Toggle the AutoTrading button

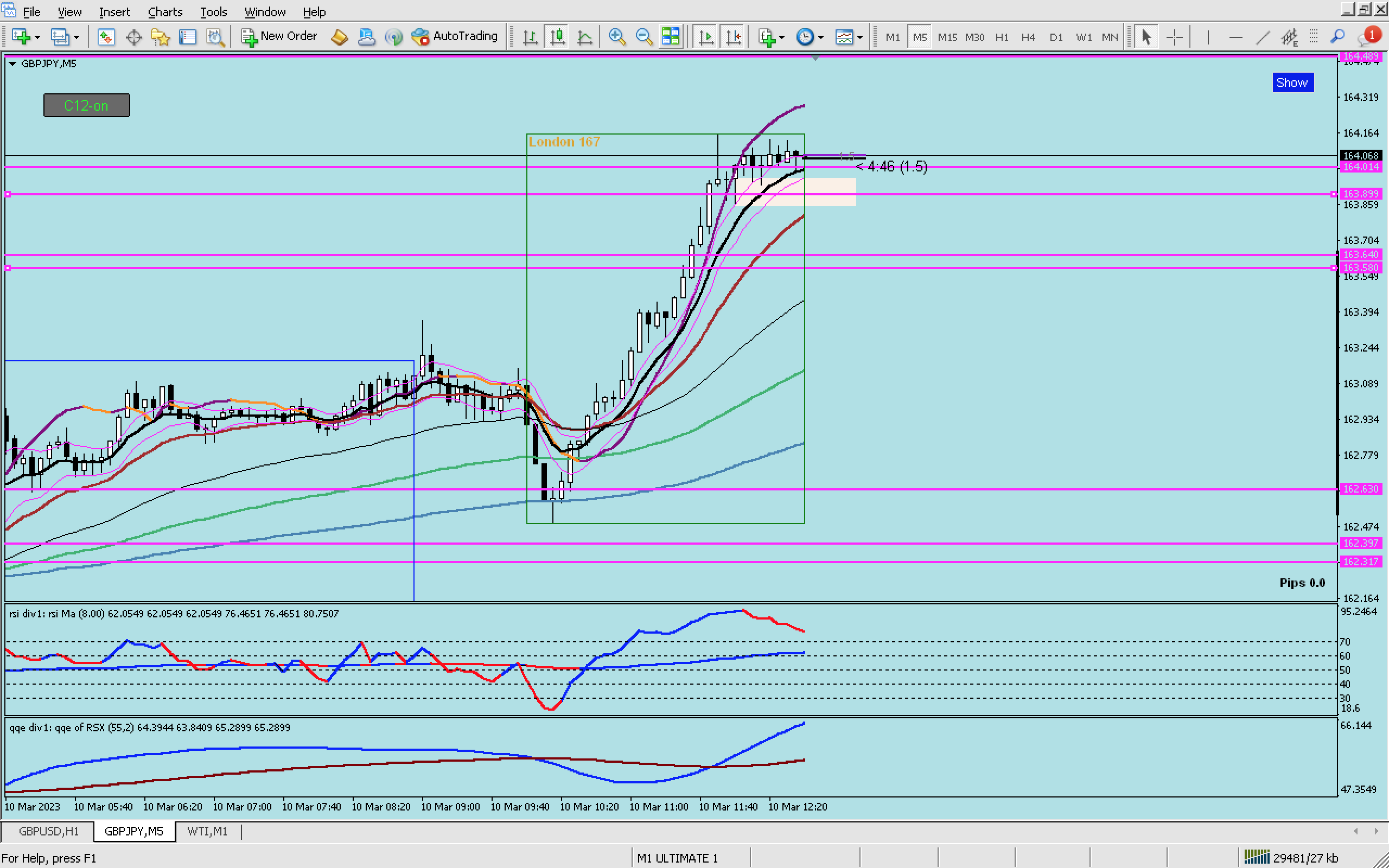pyautogui.click(x=455, y=37)
